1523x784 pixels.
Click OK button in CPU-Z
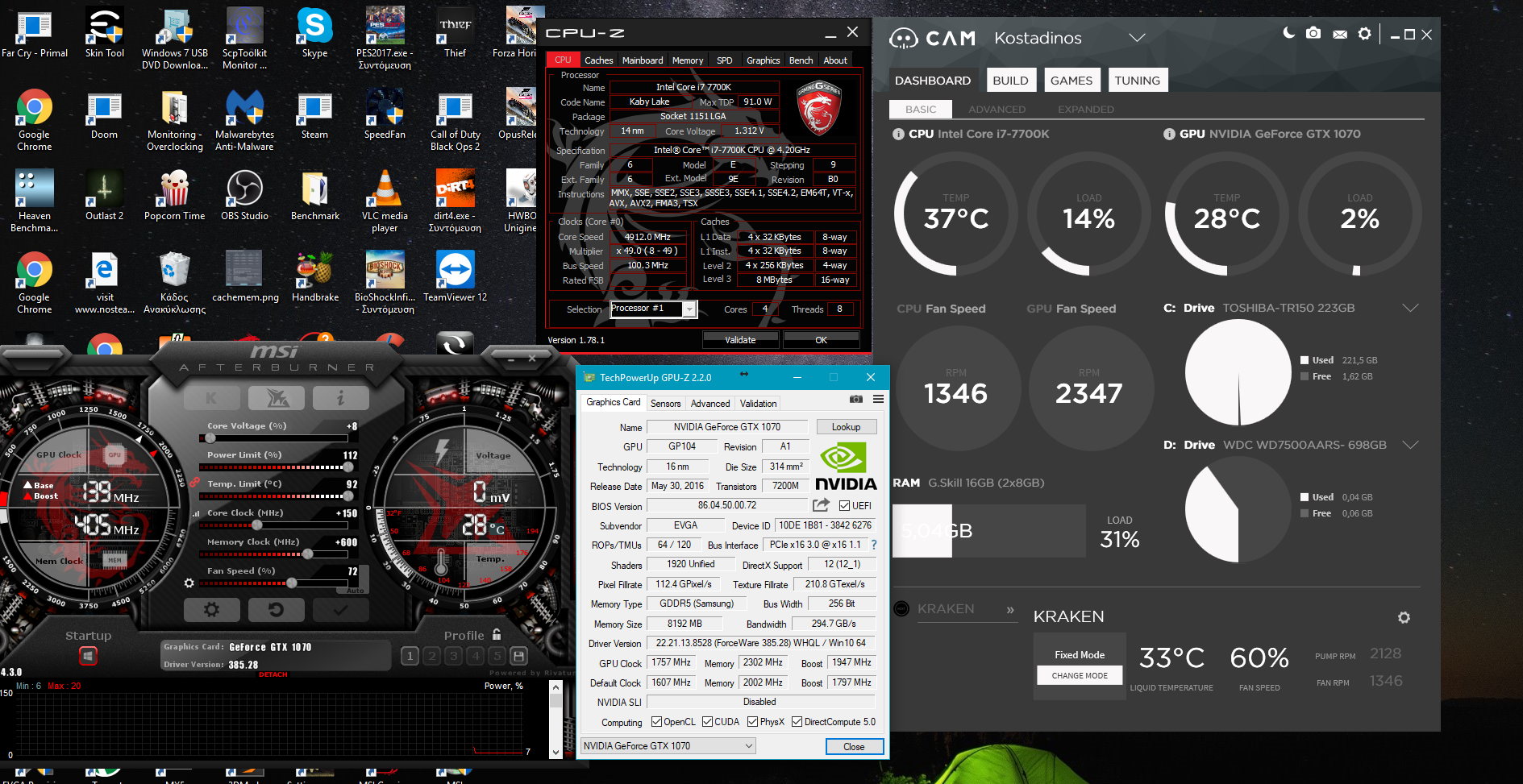pyautogui.click(x=821, y=340)
